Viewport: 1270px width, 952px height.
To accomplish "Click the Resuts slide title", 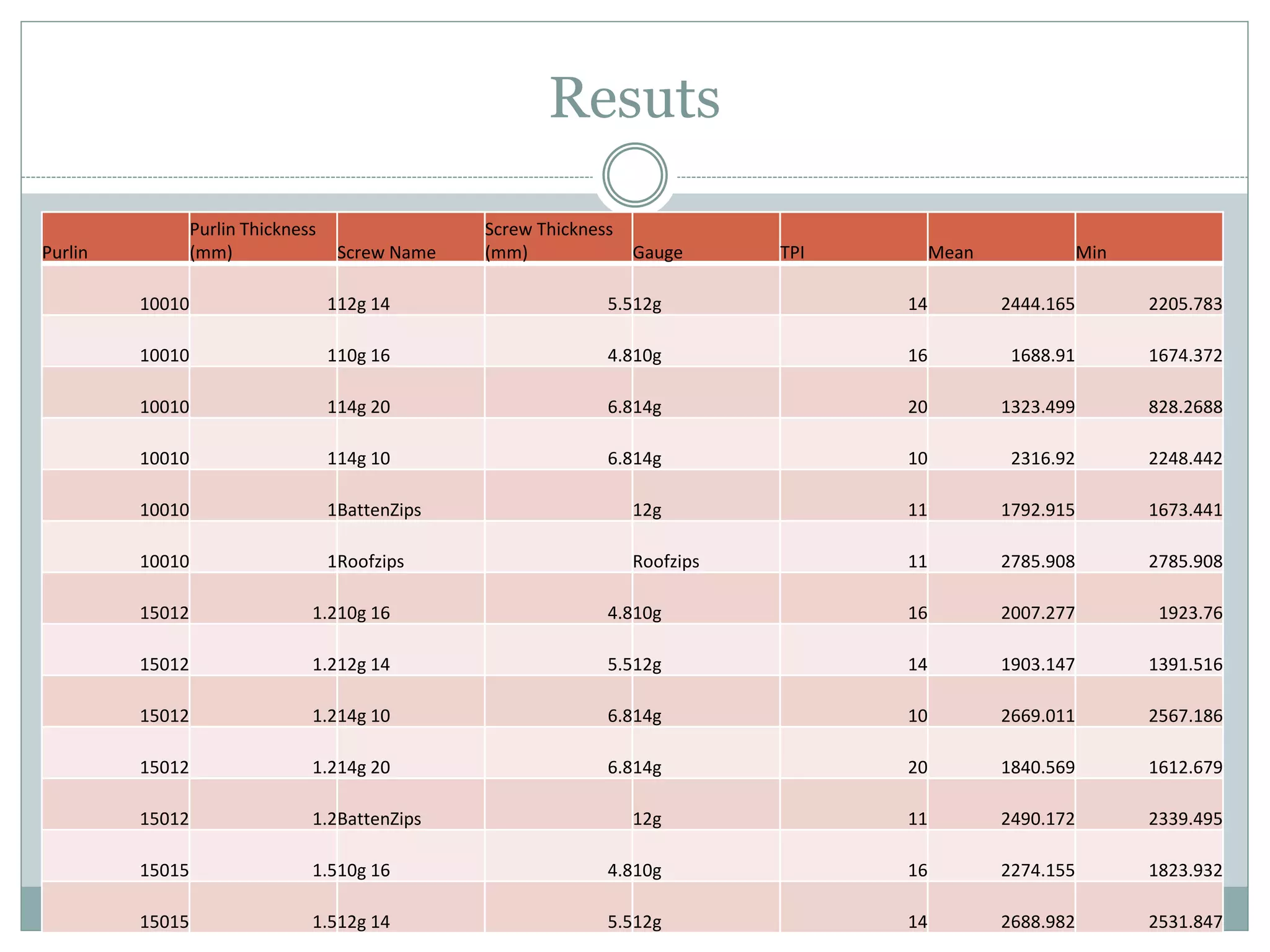I will pos(634,98).
